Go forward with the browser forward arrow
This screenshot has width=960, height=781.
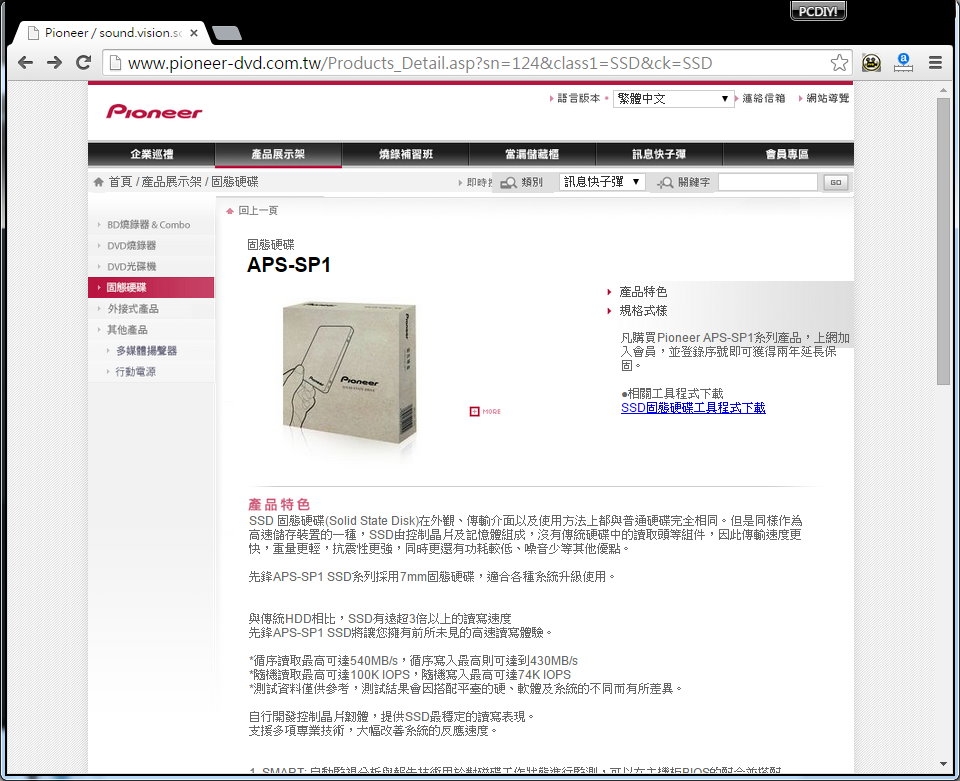coord(54,62)
